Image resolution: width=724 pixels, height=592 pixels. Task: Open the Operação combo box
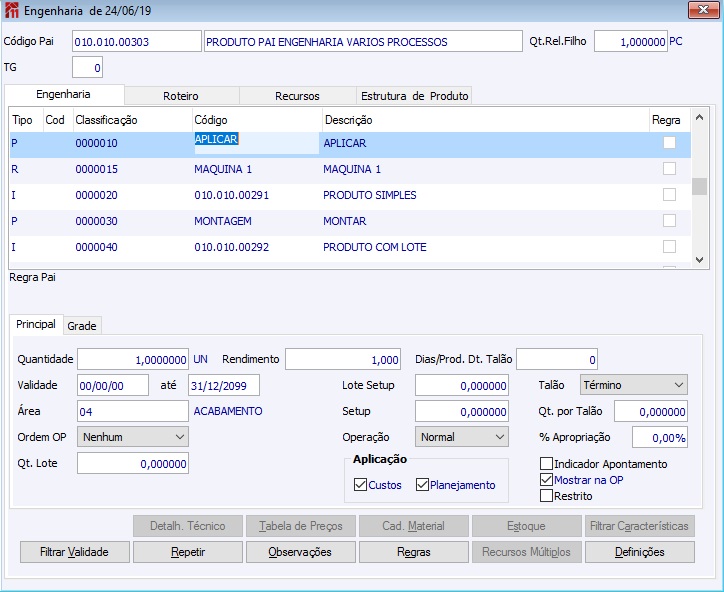tap(462, 437)
